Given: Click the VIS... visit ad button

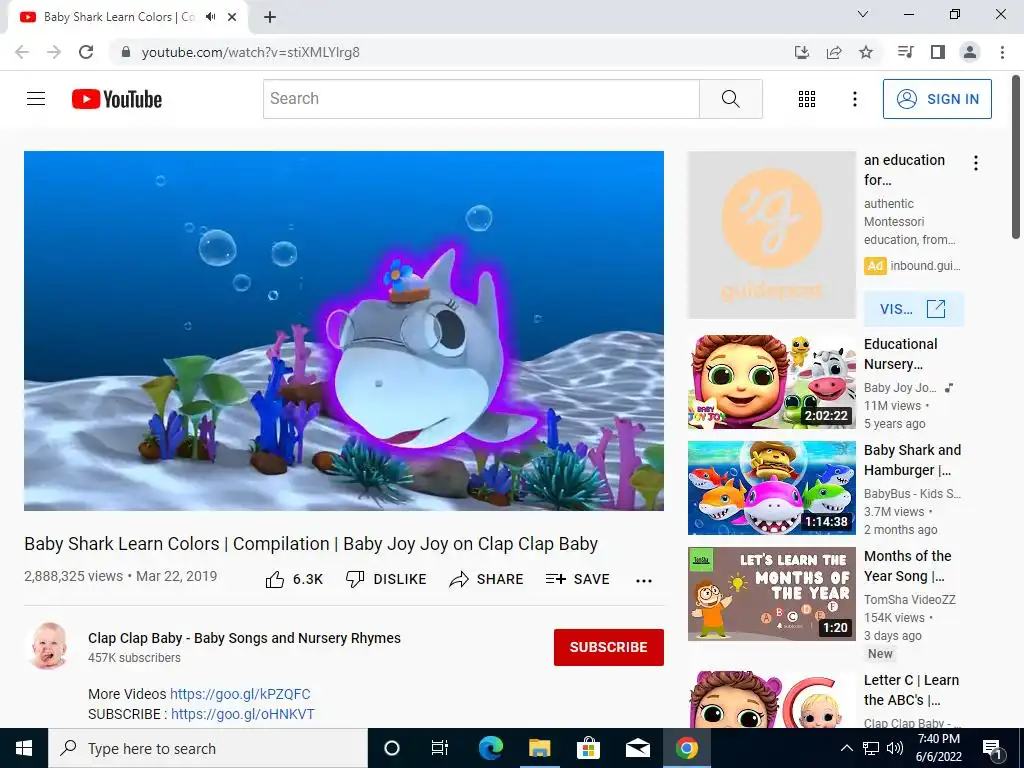Looking at the screenshot, I should click(x=914, y=309).
